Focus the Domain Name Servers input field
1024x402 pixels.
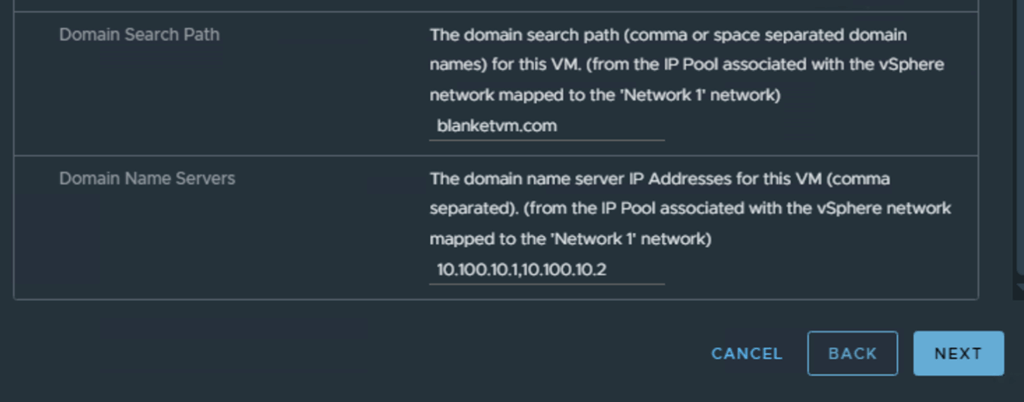(x=546, y=270)
